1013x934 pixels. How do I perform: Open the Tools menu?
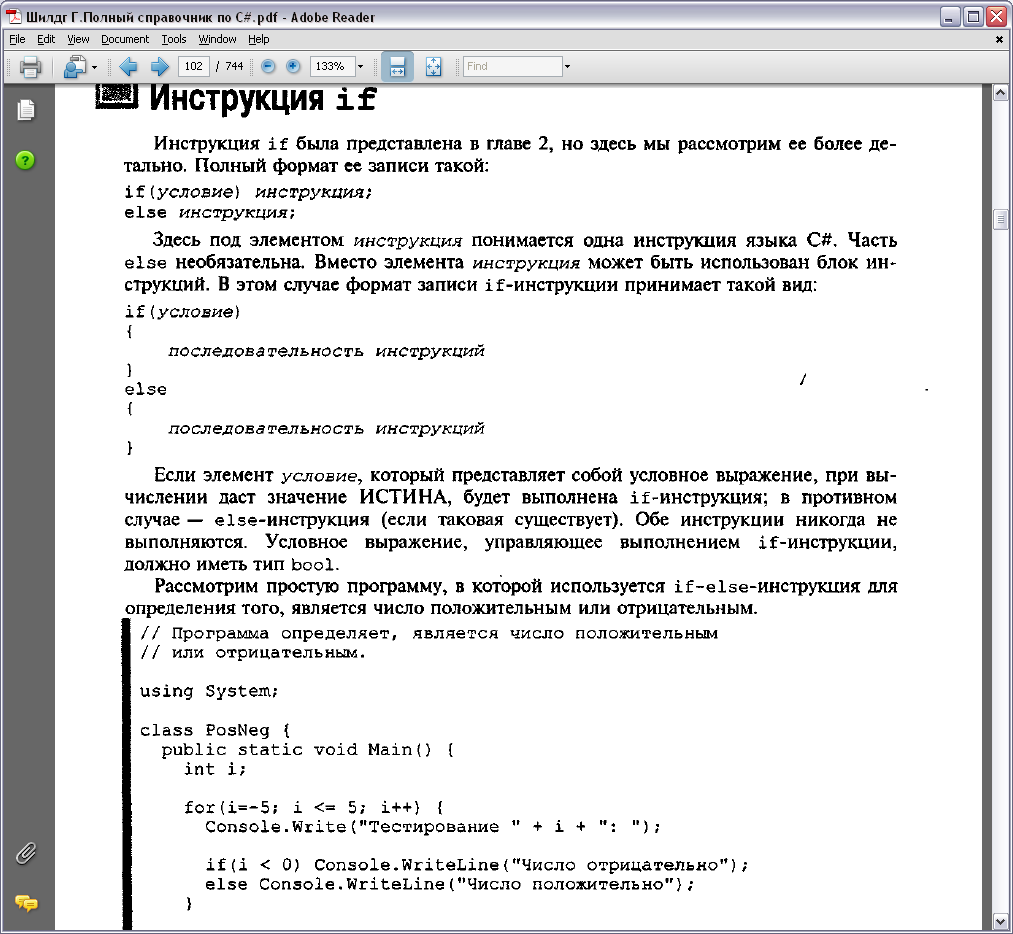(x=174, y=39)
